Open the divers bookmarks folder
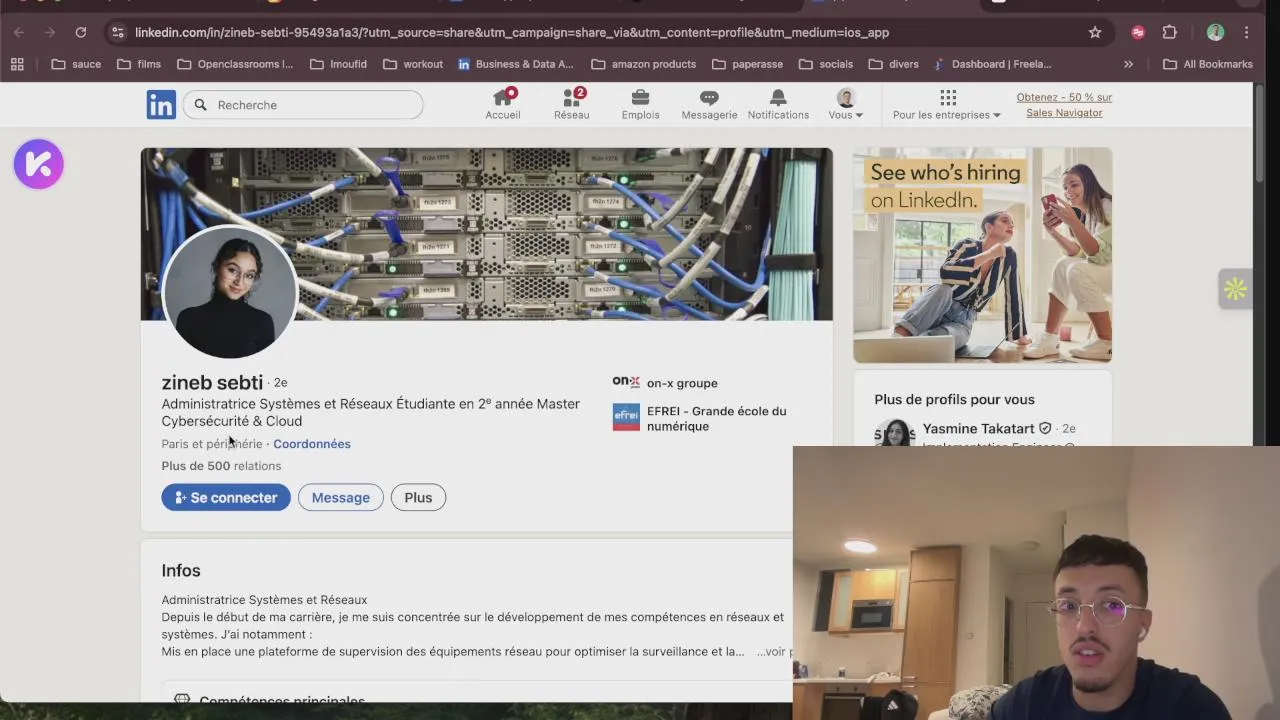 coord(894,64)
